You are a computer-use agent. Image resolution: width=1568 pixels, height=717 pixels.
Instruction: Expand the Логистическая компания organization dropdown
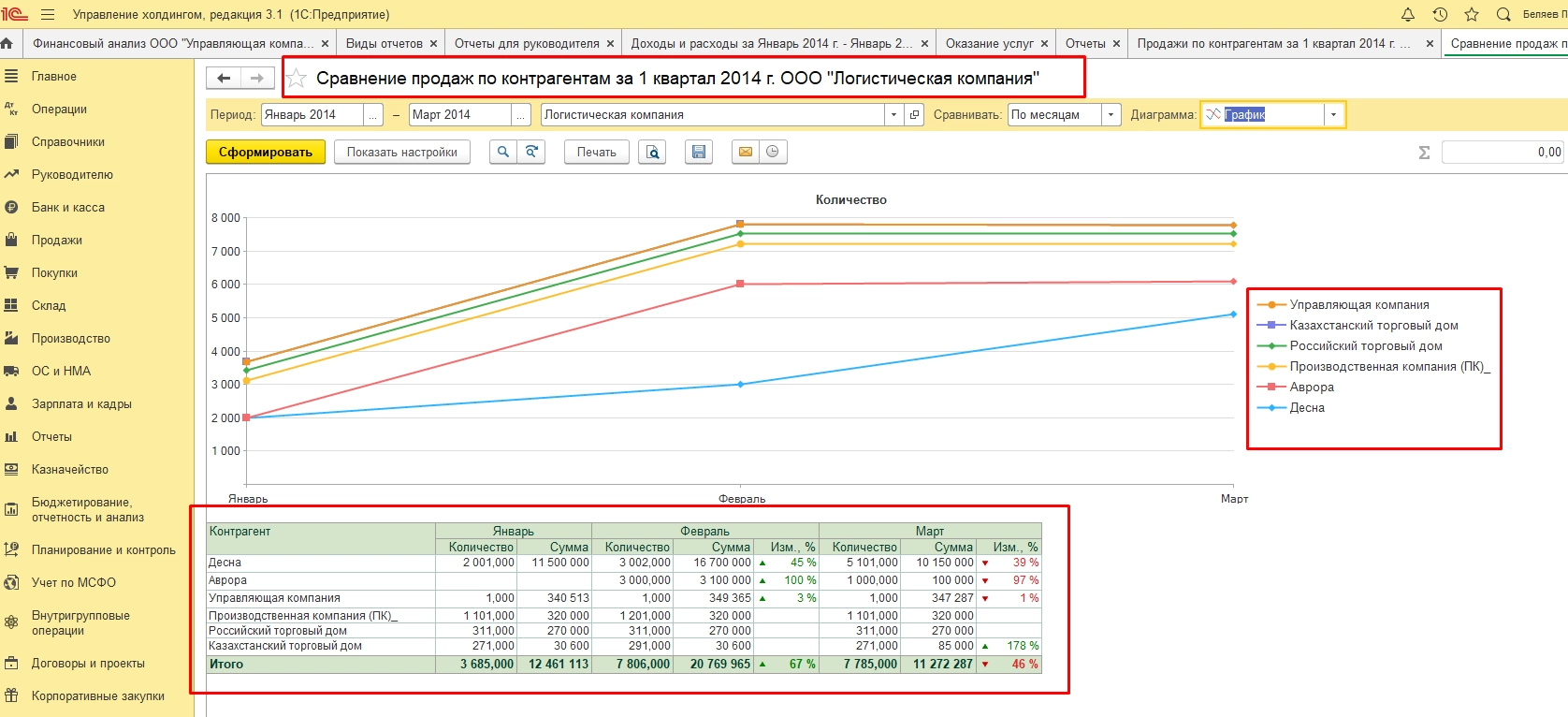[893, 115]
